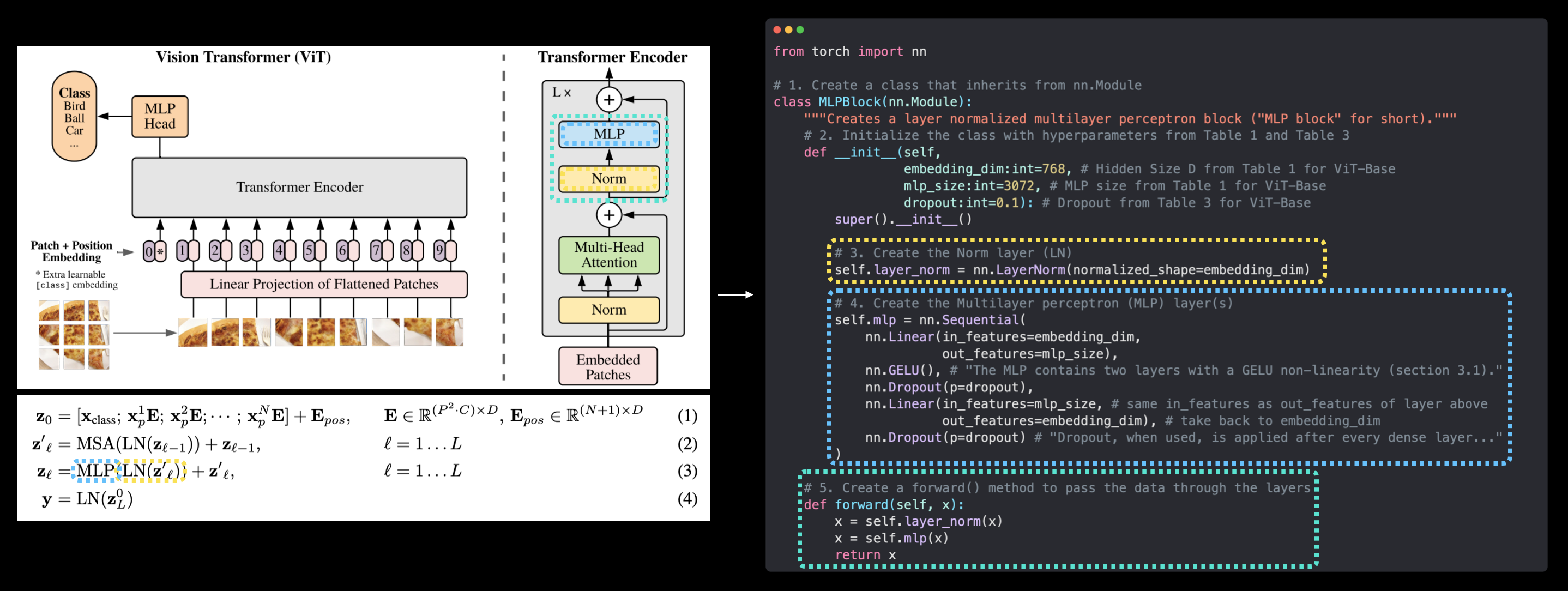Click the orange Class output box
Screen dimensions: 1568x591
pyautogui.click(x=74, y=116)
